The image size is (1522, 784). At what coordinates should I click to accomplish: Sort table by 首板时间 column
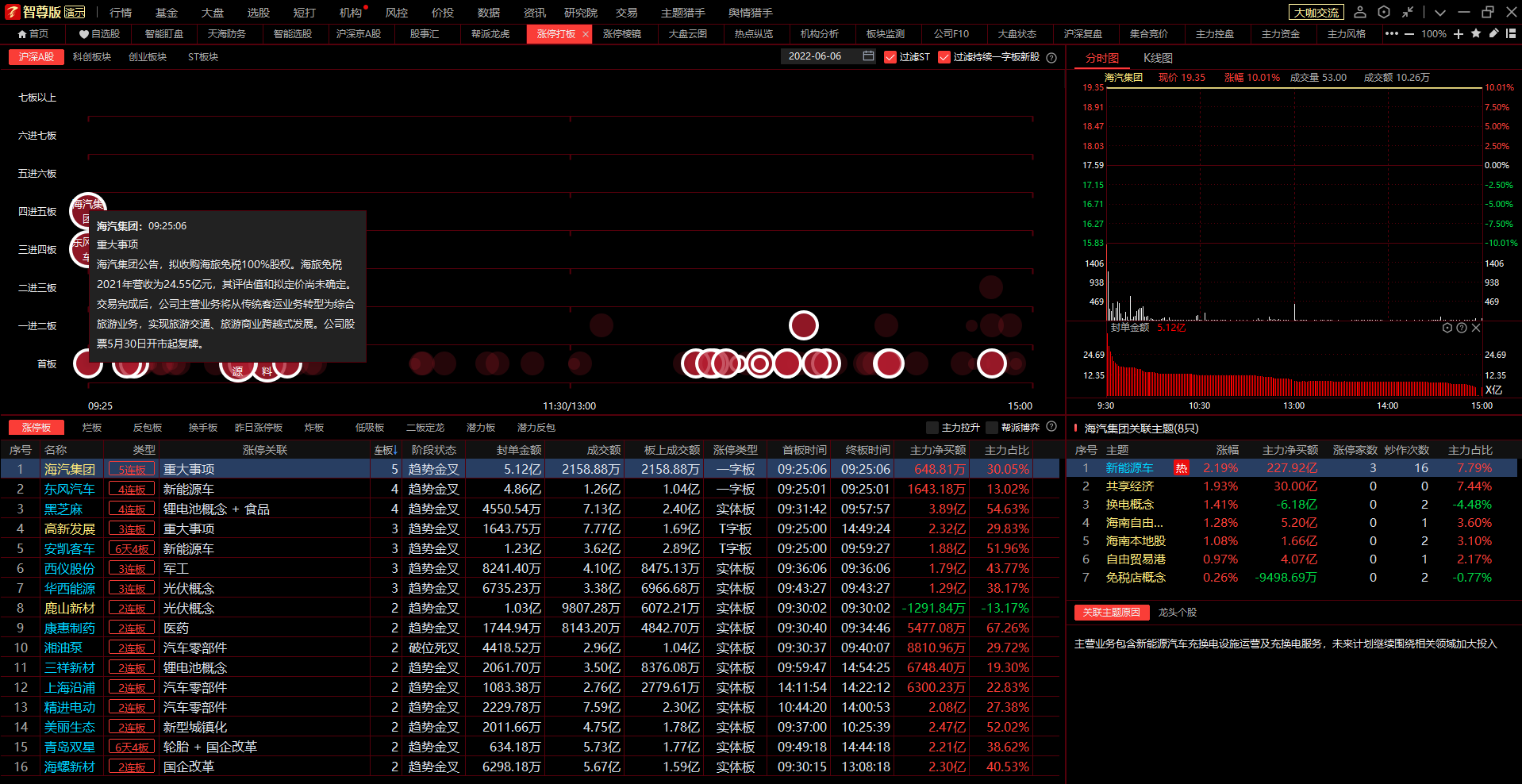[805, 450]
